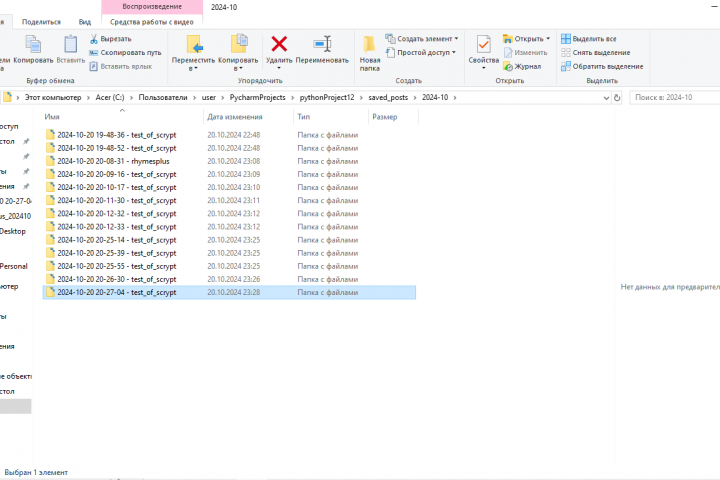Click Select all (Выделить все)

point(589,39)
